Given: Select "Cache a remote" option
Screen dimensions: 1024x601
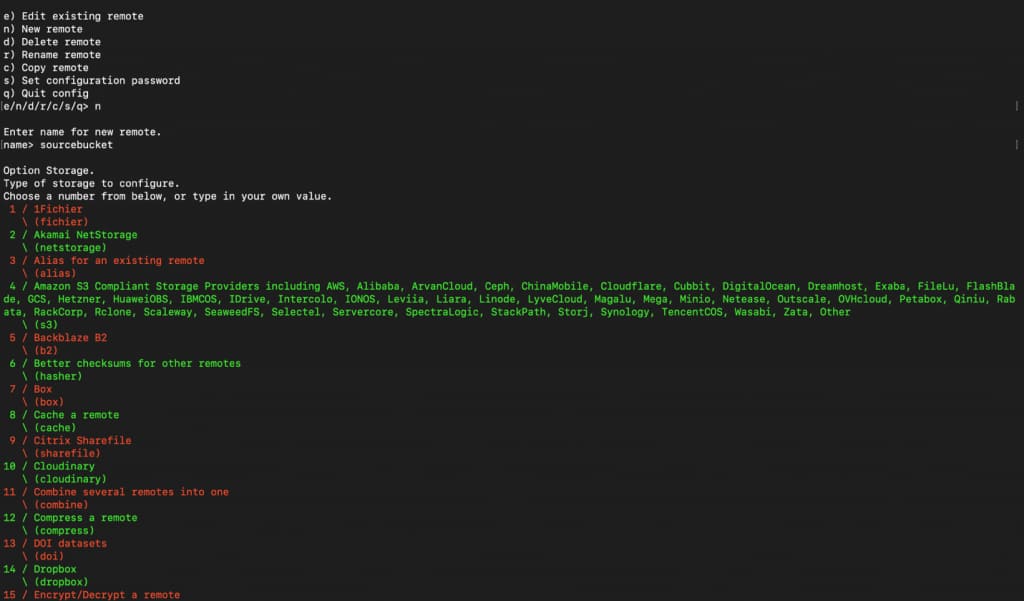Looking at the screenshot, I should click(x=67, y=414).
